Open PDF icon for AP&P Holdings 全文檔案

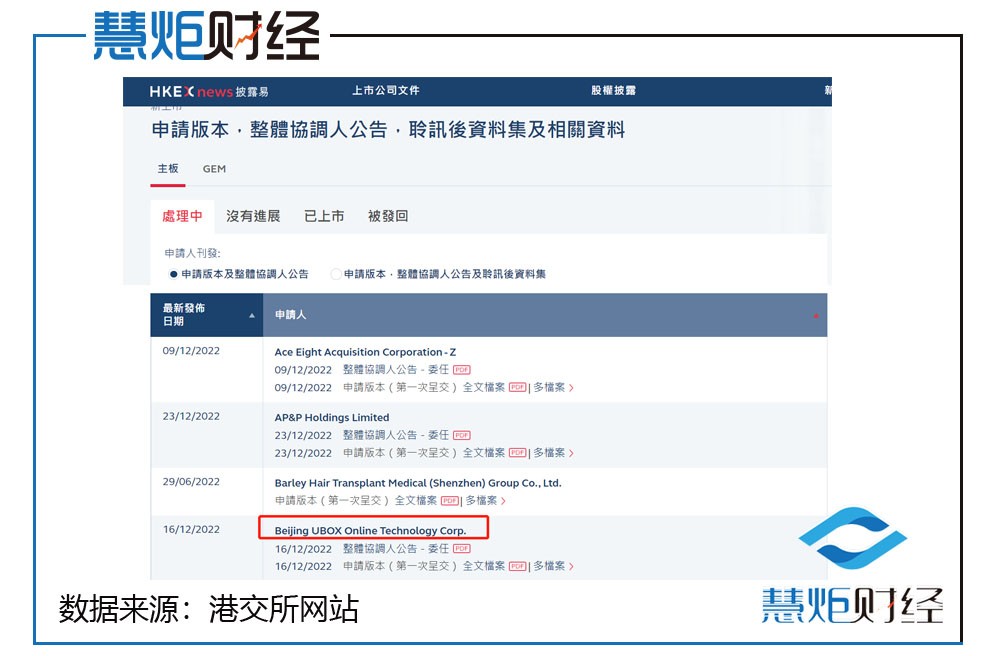coord(518,454)
